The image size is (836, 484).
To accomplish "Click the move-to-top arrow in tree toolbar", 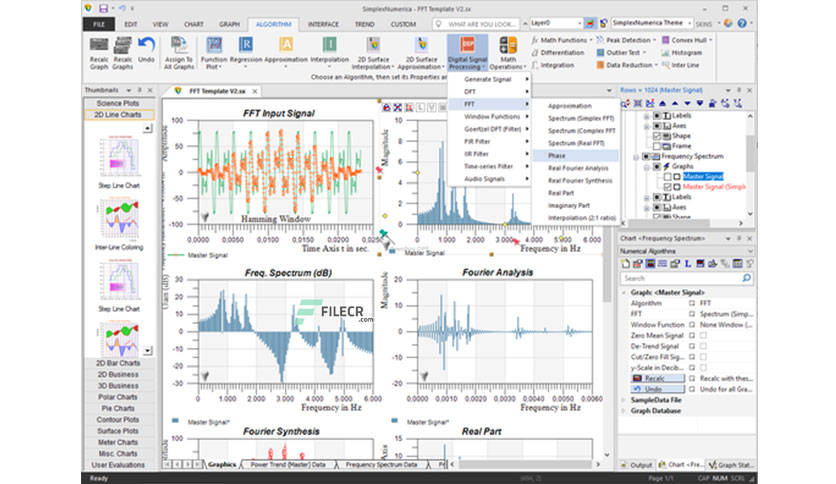I will click(x=662, y=103).
